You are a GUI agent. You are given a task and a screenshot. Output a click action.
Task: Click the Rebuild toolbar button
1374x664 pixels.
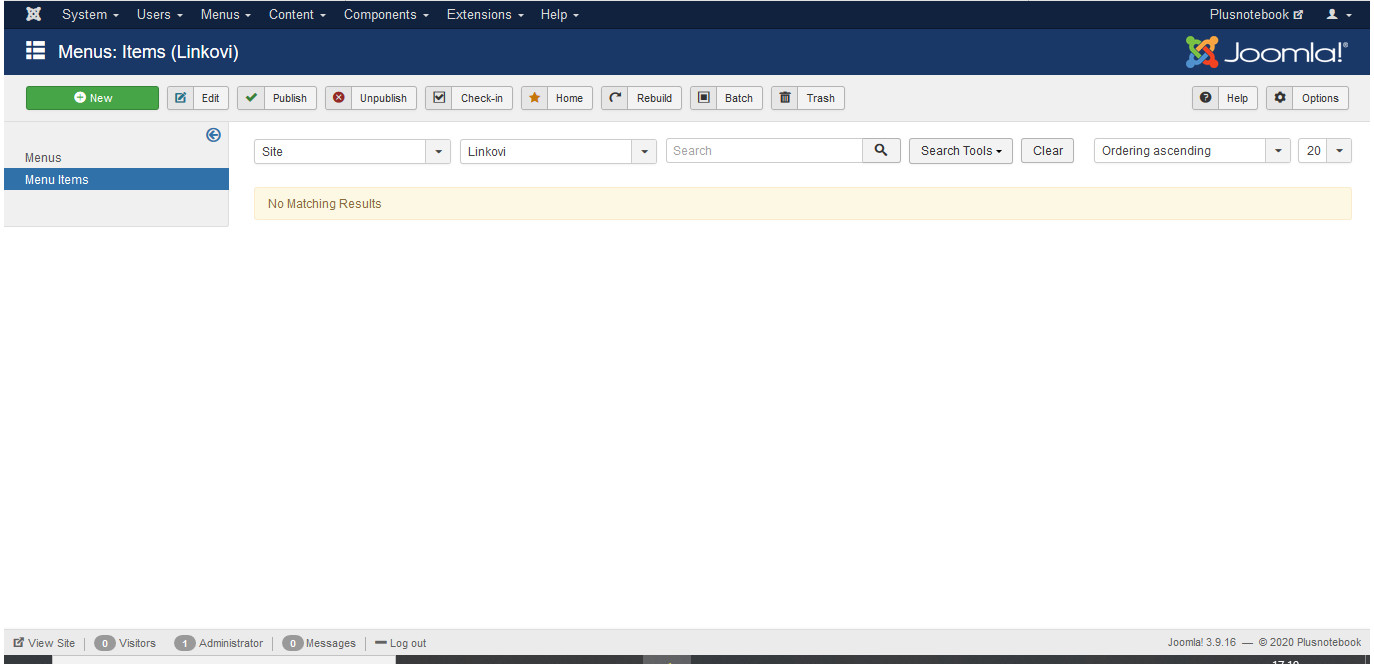(x=641, y=98)
